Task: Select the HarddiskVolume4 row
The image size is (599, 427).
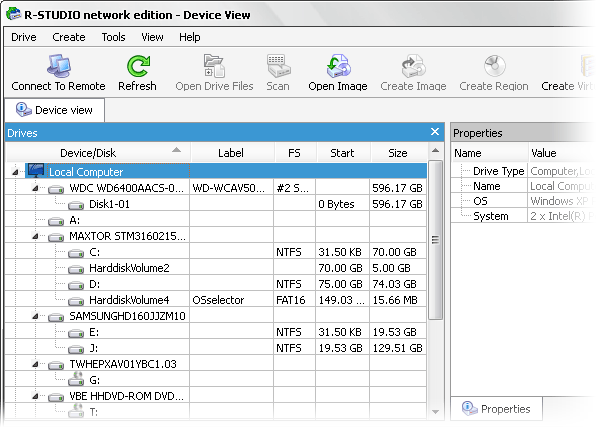Action: click(216, 300)
